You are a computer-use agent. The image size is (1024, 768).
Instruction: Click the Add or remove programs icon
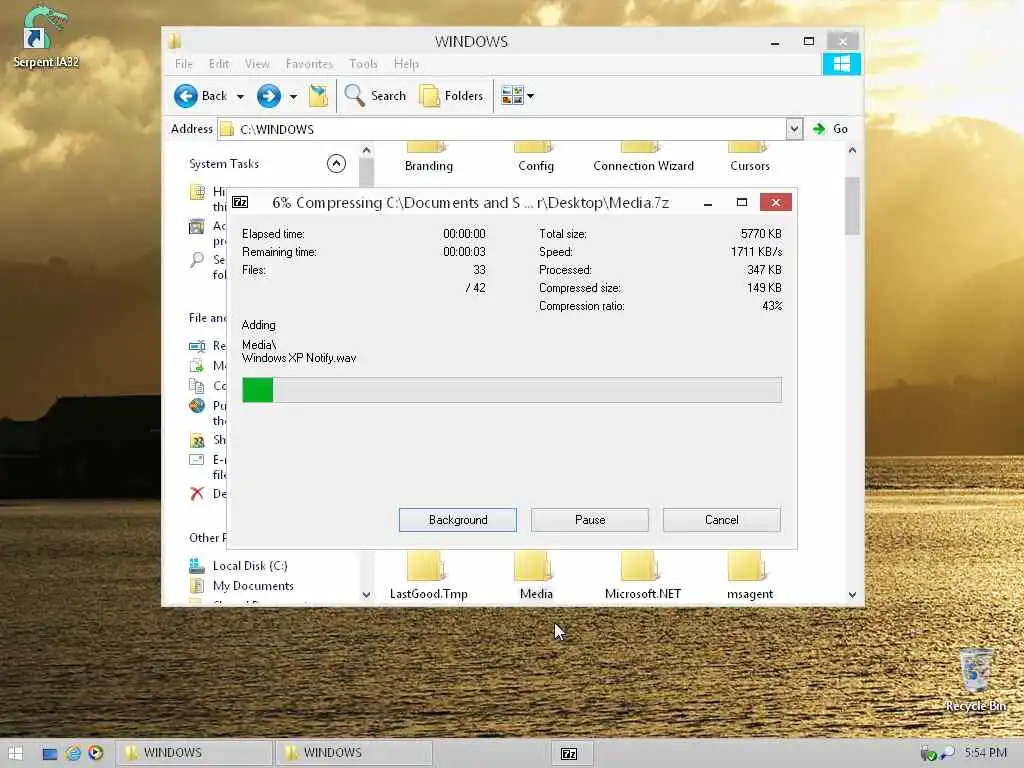click(x=197, y=227)
